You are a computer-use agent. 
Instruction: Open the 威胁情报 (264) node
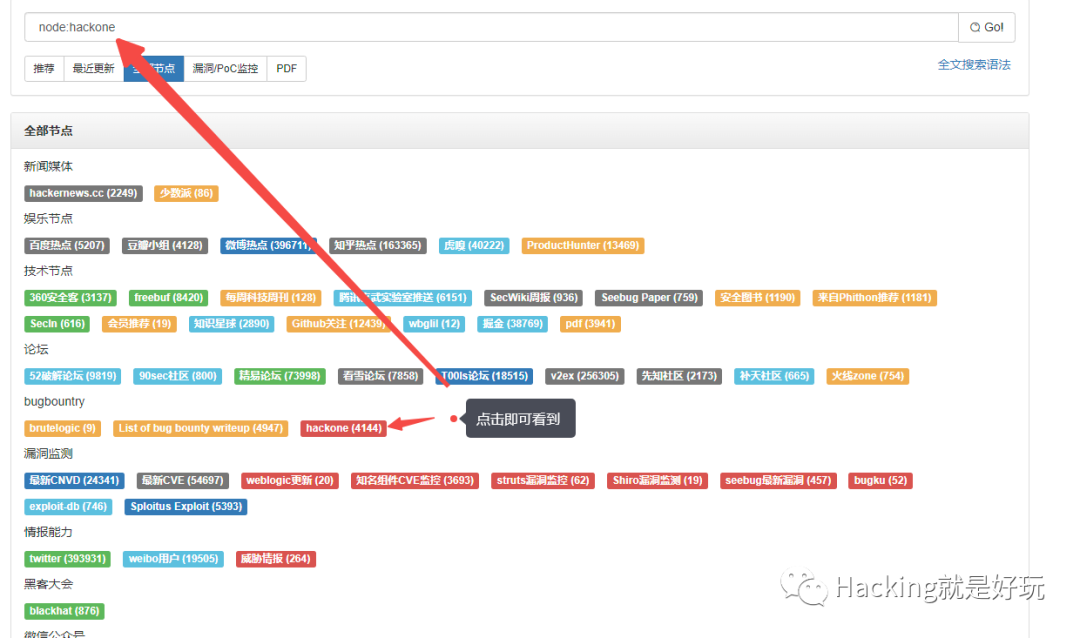pyautogui.click(x=276, y=559)
